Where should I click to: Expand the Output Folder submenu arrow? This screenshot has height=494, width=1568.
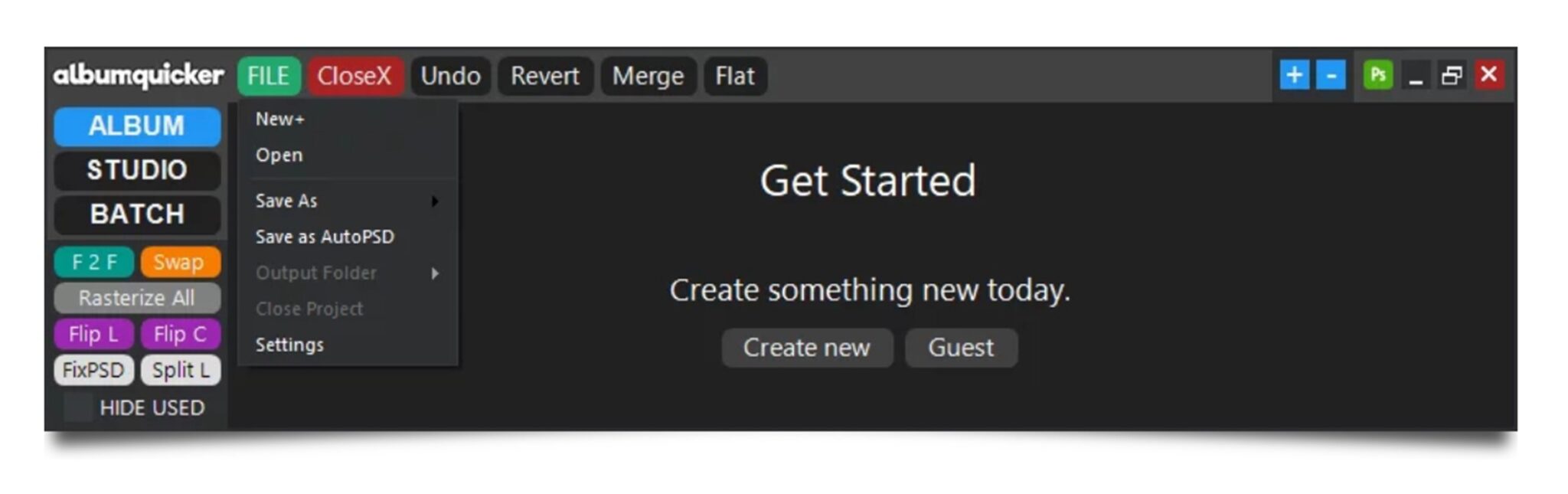[435, 273]
